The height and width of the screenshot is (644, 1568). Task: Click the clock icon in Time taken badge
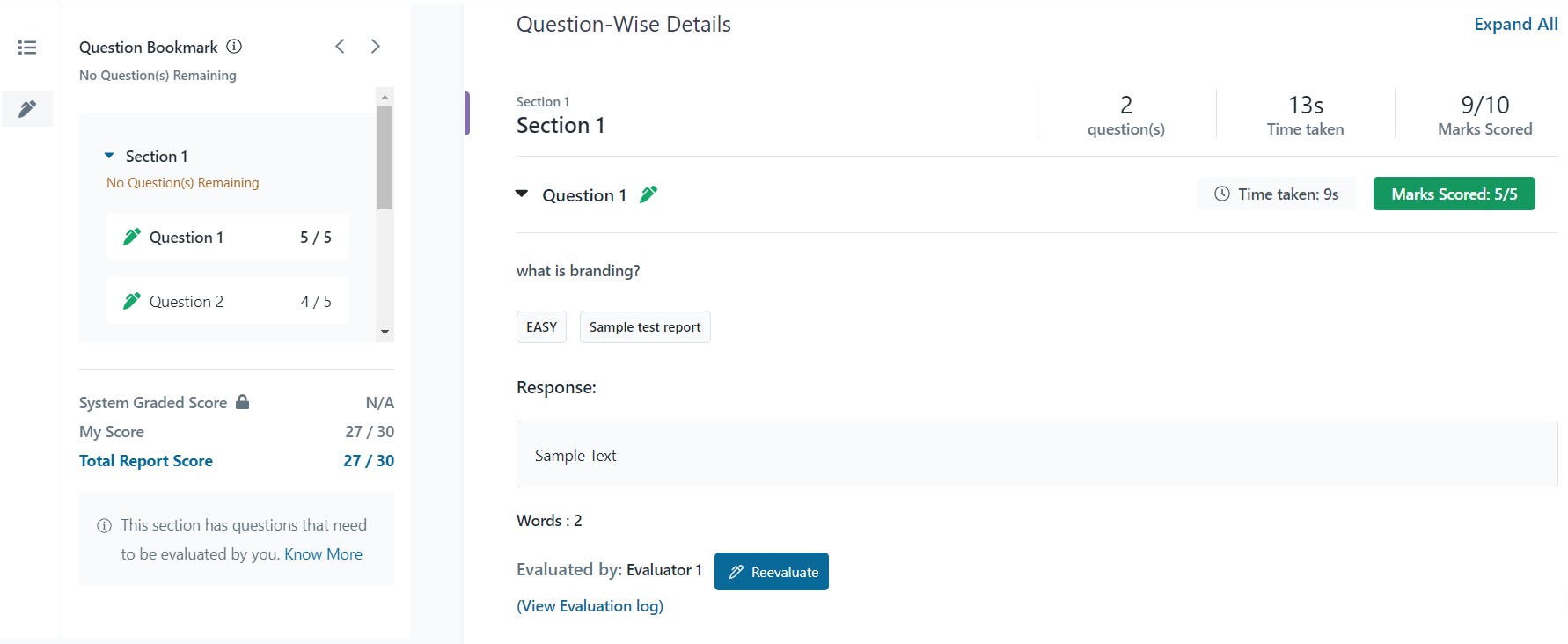(1222, 194)
